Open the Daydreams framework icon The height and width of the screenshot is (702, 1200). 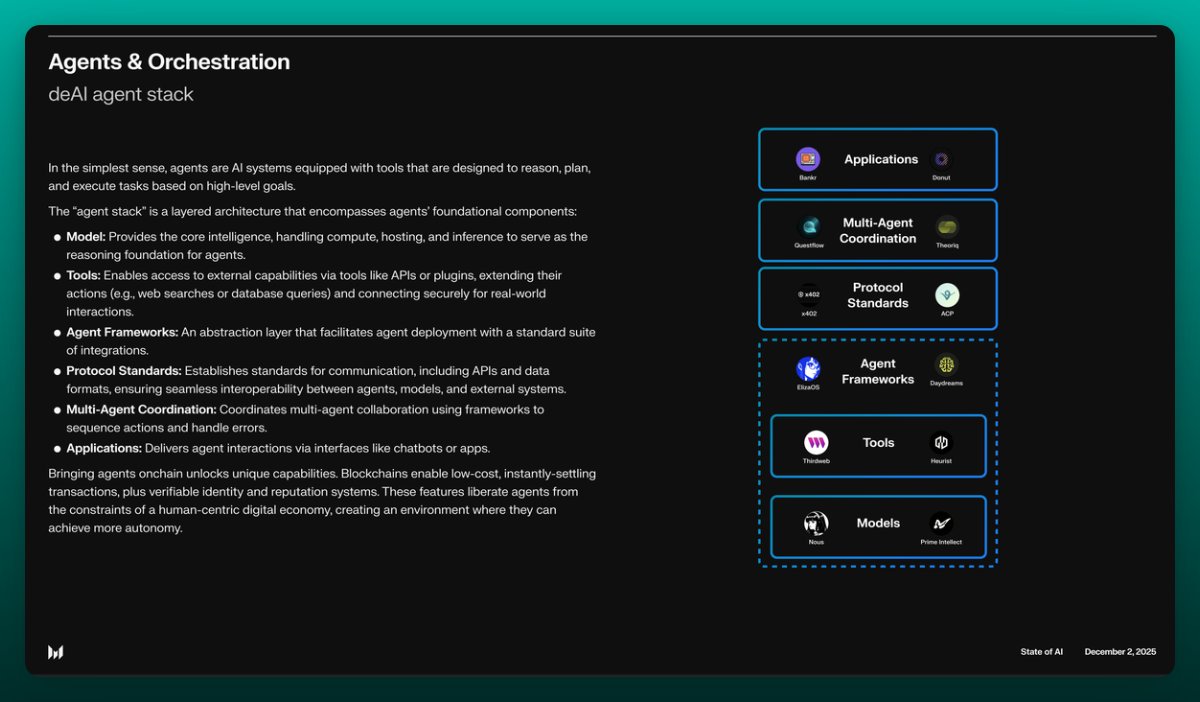click(946, 365)
